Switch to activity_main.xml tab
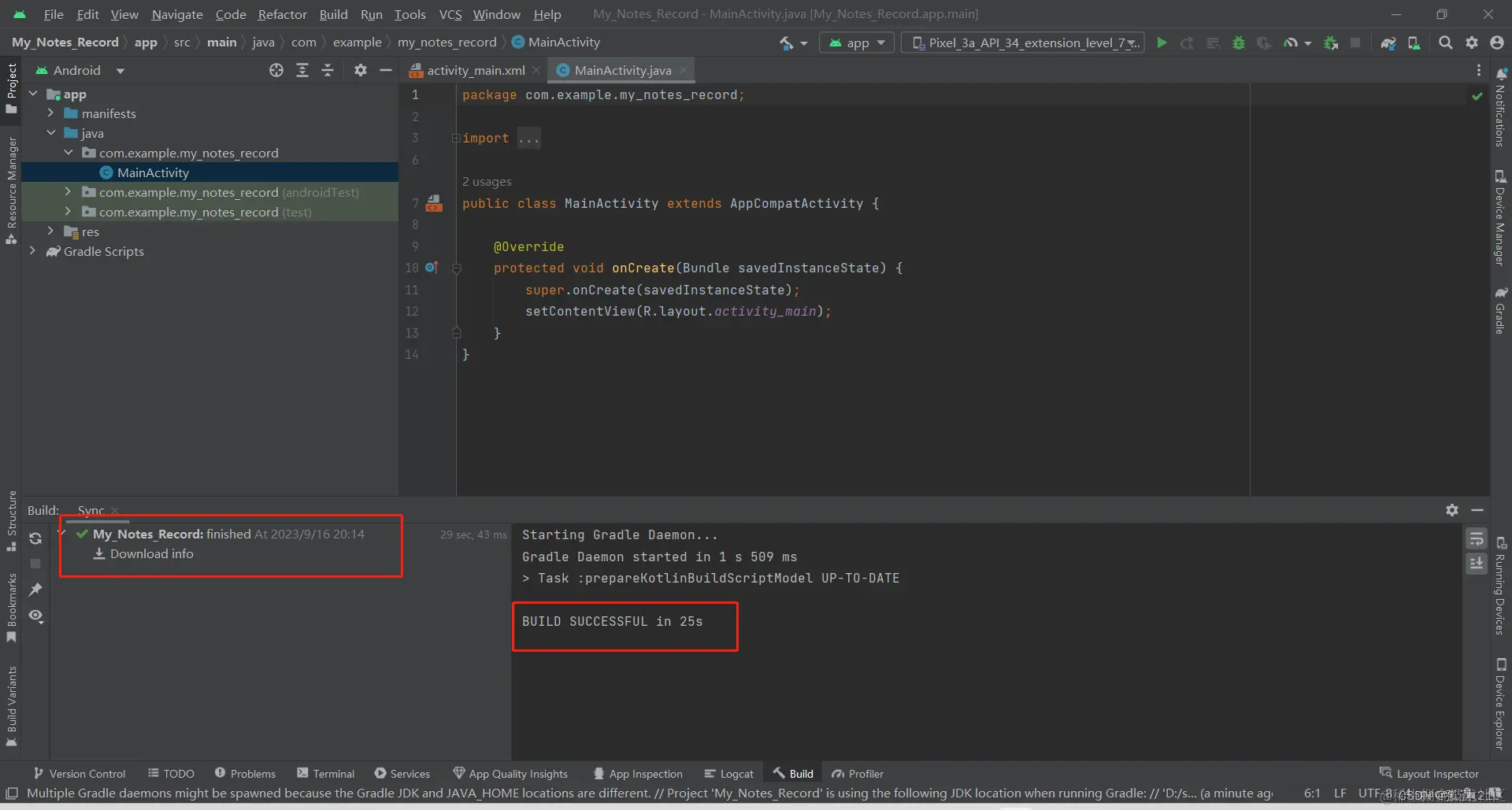Image resolution: width=1512 pixels, height=810 pixels. coord(476,70)
